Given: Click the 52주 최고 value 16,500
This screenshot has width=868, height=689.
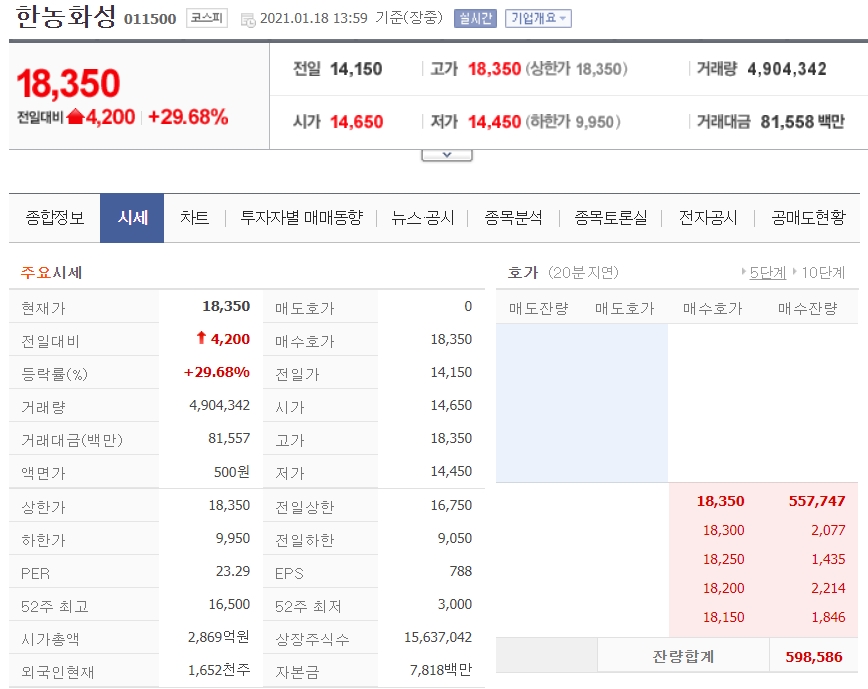Looking at the screenshot, I should click(229, 604).
